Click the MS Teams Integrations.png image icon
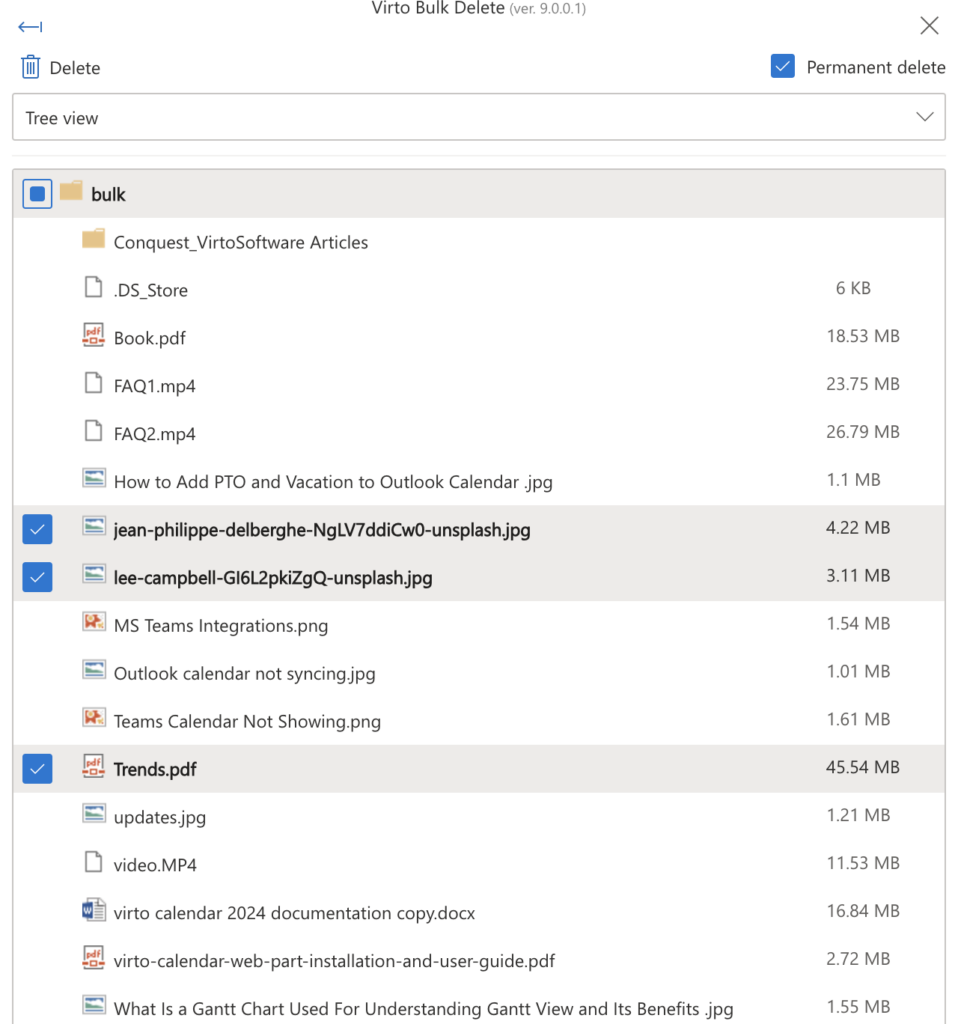 click(x=93, y=622)
